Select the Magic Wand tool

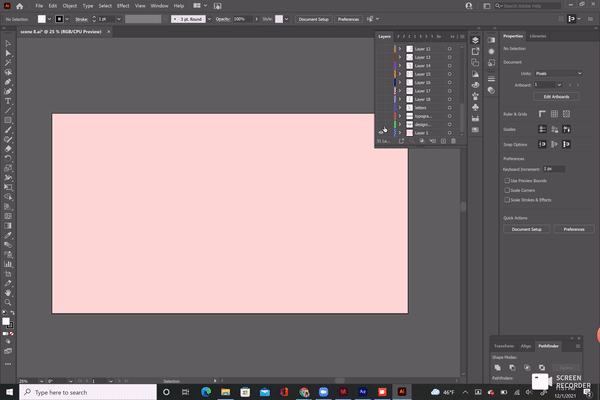8,62
